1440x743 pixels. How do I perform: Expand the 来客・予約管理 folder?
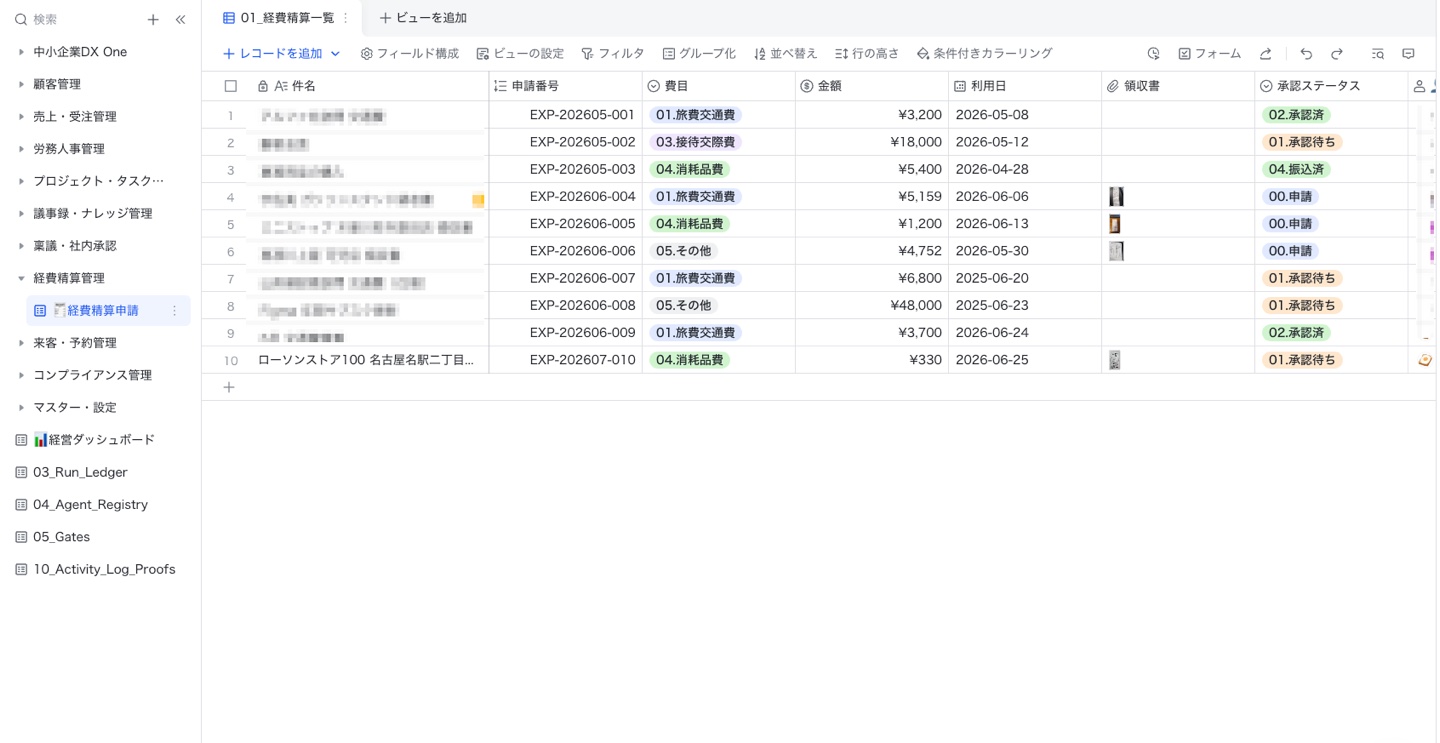tap(21, 343)
